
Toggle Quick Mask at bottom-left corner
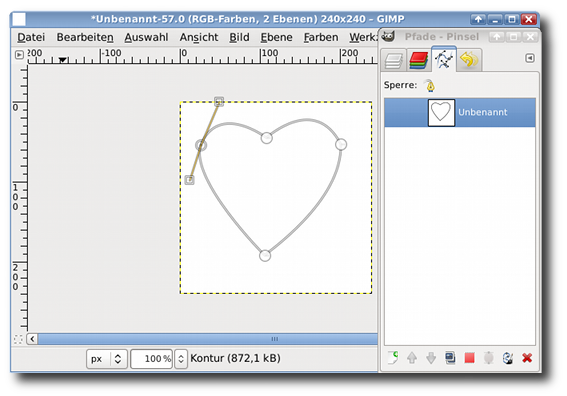pos(18,339)
